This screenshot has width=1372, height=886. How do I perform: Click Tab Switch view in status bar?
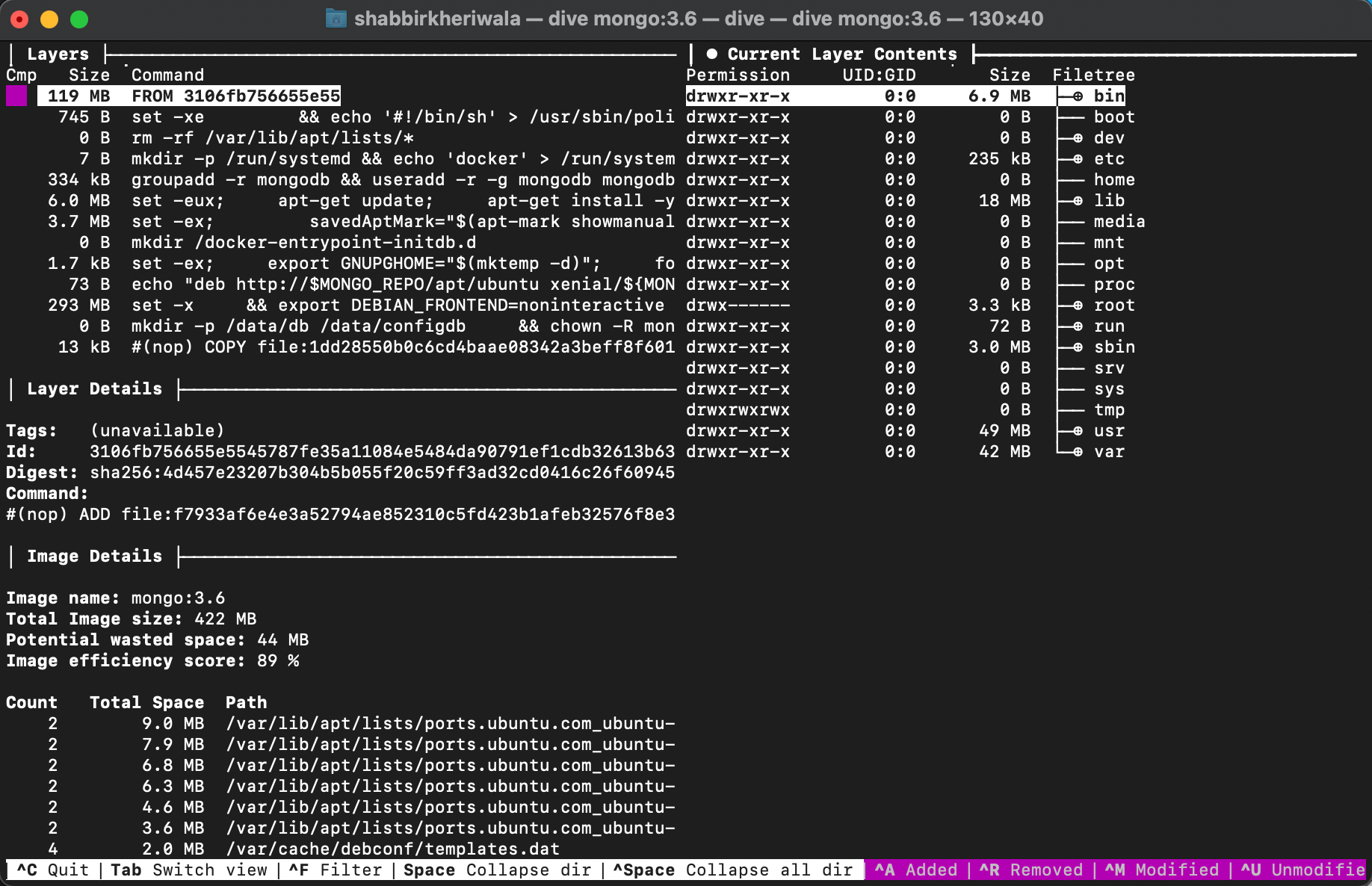click(188, 870)
